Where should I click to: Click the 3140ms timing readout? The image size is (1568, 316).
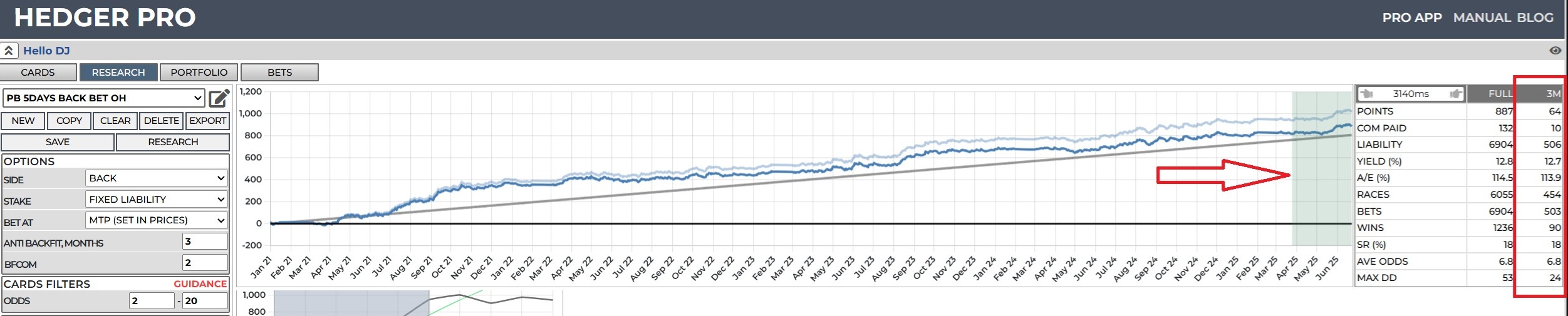pos(1411,94)
